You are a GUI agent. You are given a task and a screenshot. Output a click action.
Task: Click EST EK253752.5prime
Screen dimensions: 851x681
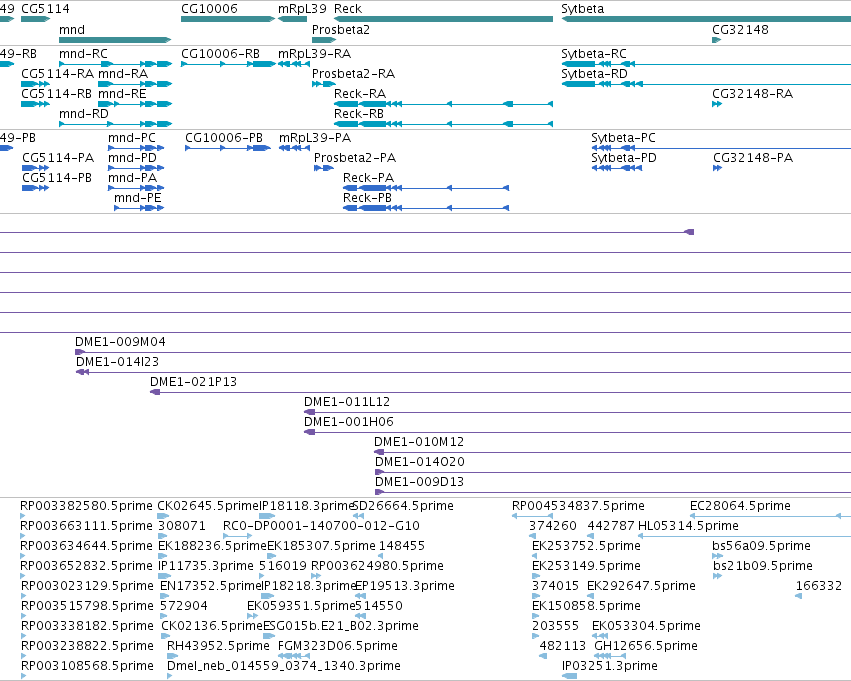pyautogui.click(x=586, y=546)
